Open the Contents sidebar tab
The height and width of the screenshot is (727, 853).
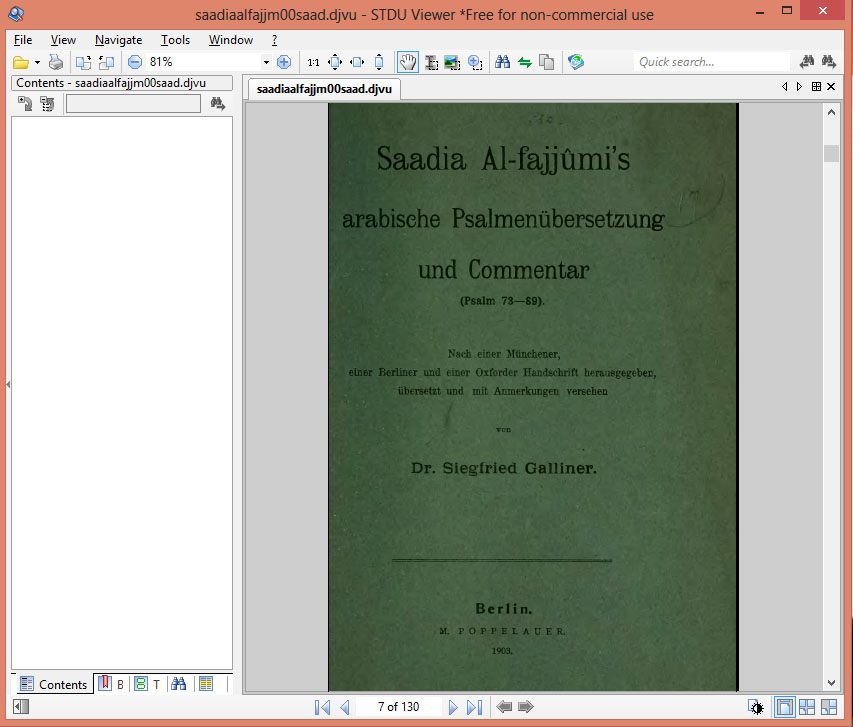coord(54,684)
